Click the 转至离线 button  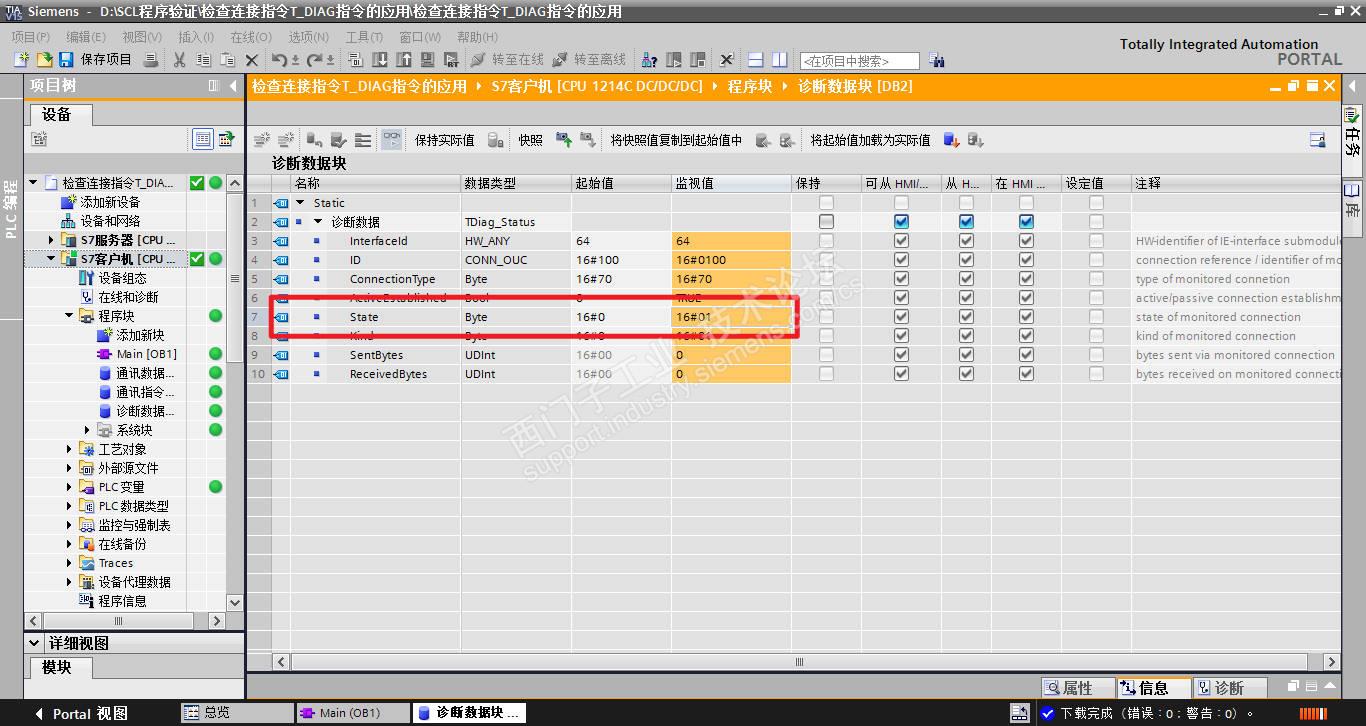[589, 60]
